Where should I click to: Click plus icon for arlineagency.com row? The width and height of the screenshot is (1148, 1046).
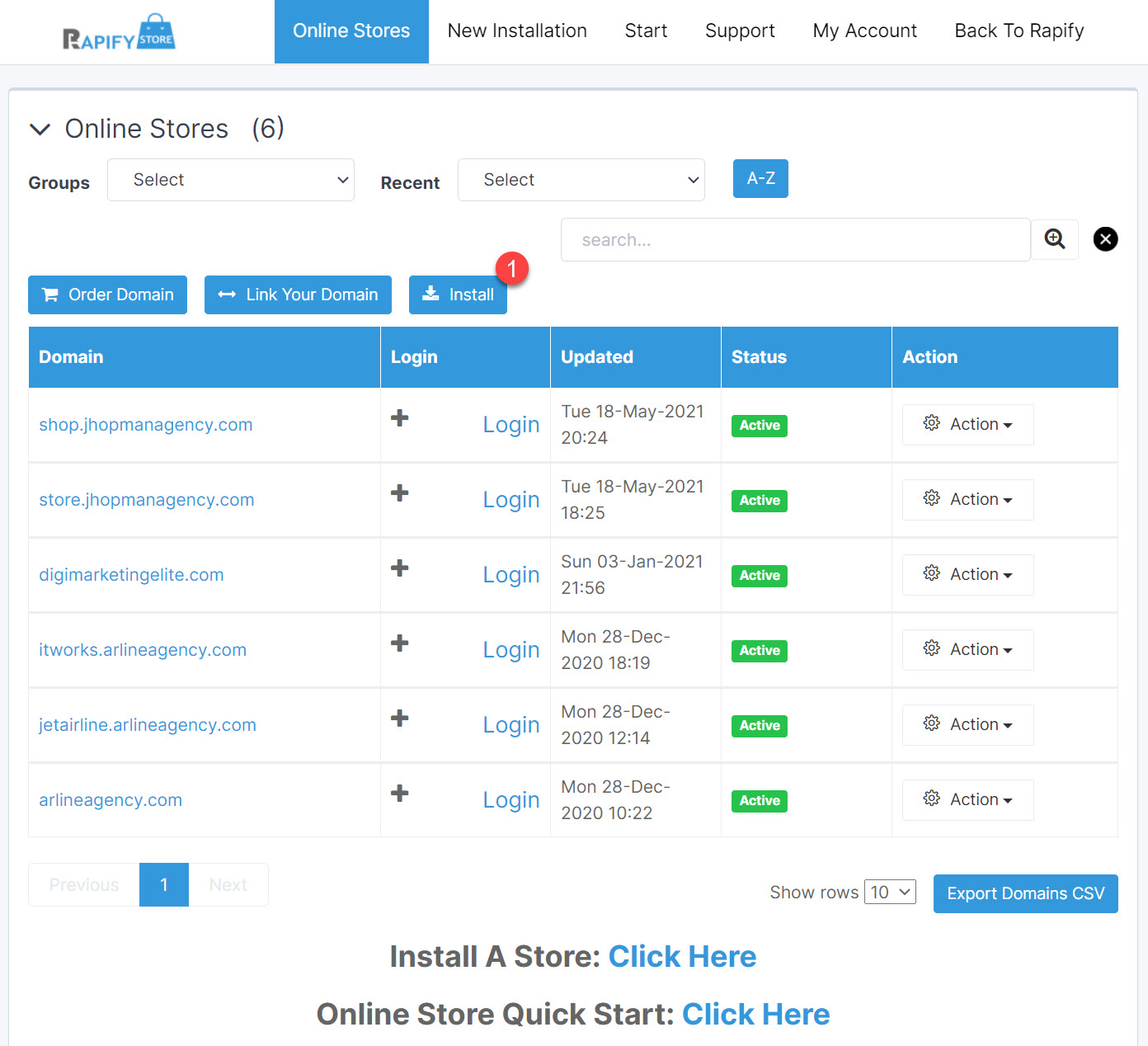point(400,794)
